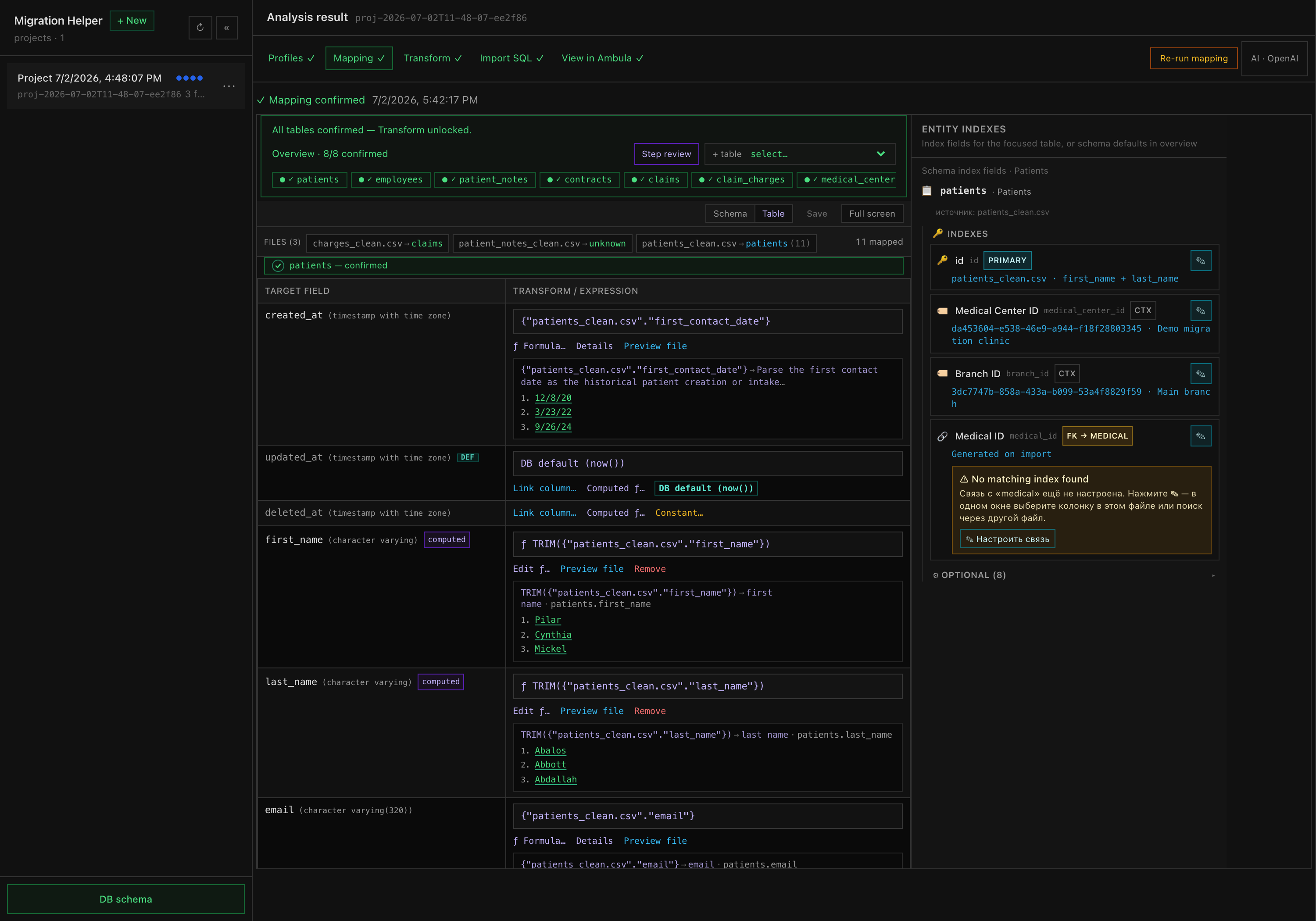
Task: Click Constant… link for deleted_at
Action: [x=679, y=513]
